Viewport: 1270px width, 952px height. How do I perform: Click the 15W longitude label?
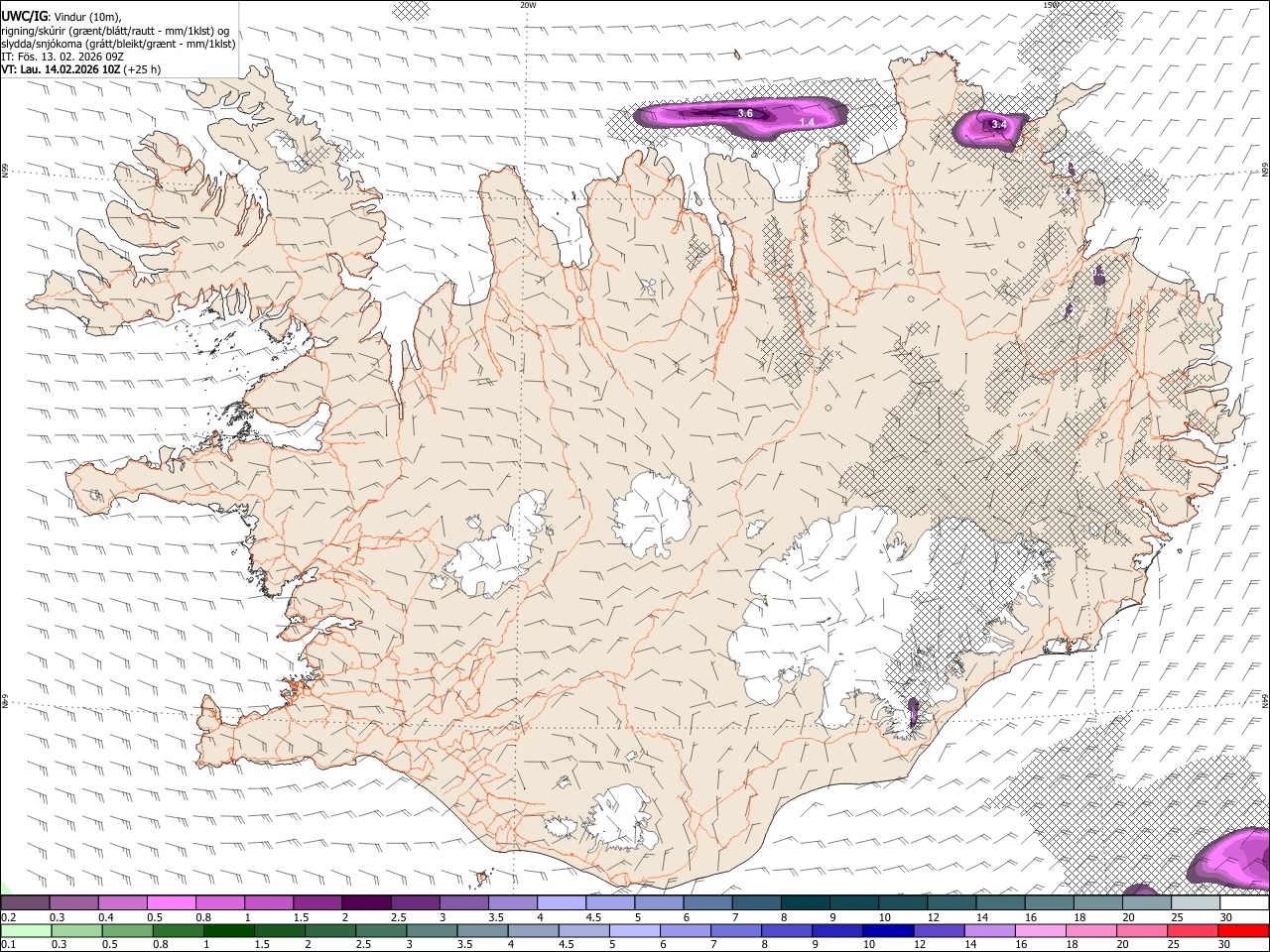coord(1052,5)
